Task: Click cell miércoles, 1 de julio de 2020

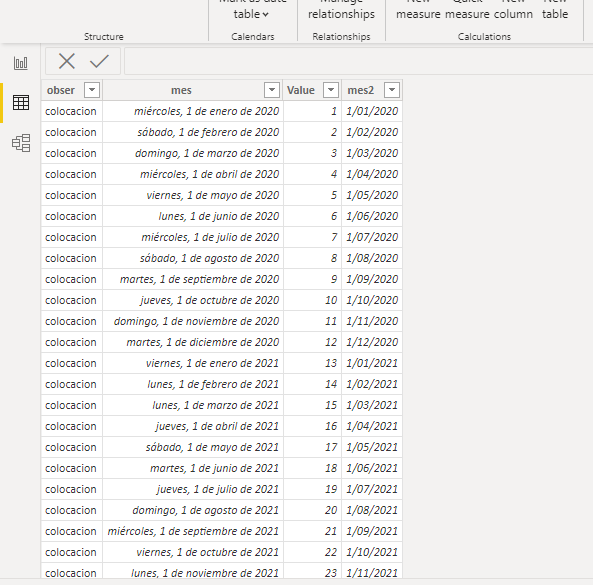Action: point(193,237)
